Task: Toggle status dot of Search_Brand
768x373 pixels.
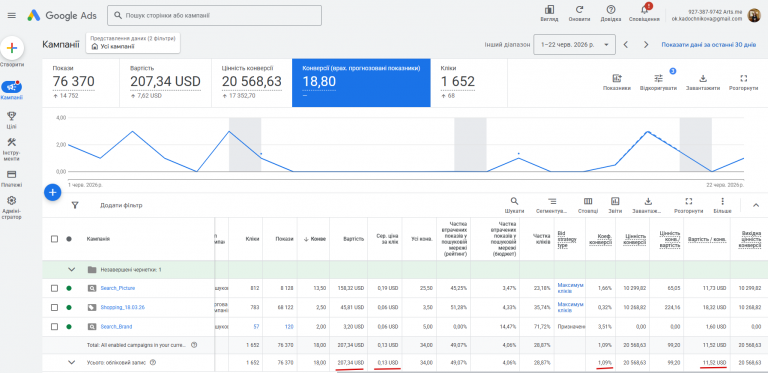Action: (x=69, y=326)
